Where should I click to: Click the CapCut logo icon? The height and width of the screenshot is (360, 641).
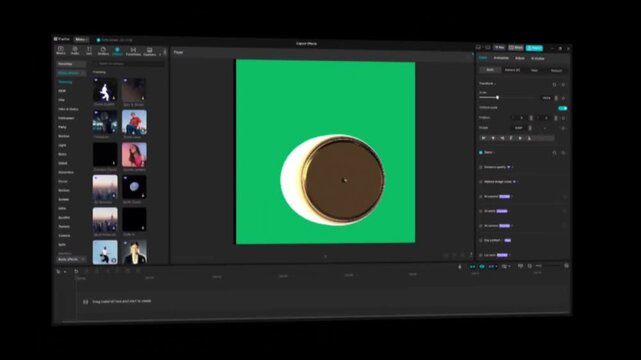[56, 39]
